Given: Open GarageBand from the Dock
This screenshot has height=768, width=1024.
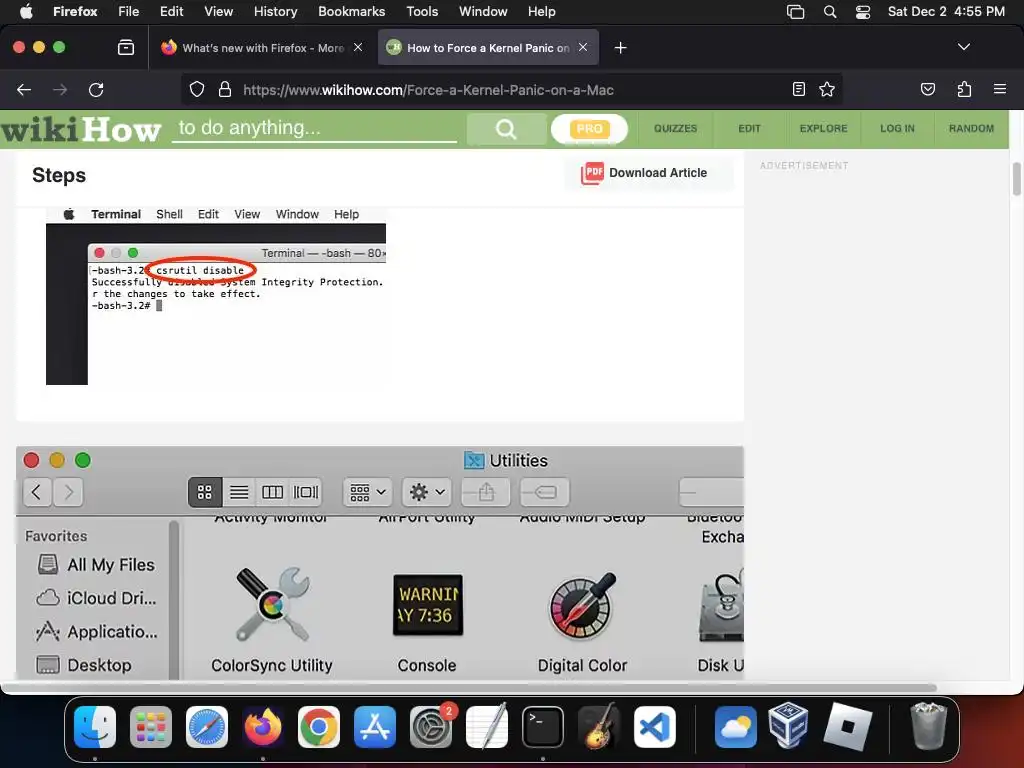Looking at the screenshot, I should point(599,727).
